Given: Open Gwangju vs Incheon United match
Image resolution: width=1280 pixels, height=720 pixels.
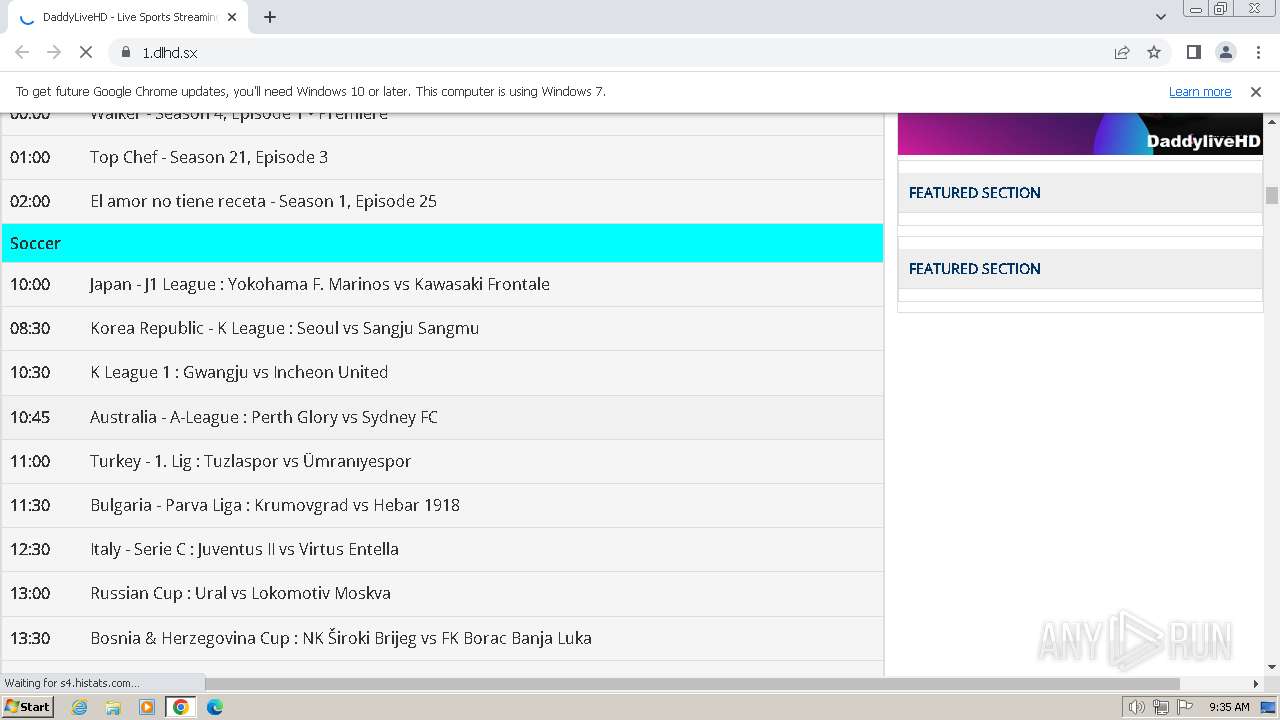Looking at the screenshot, I should (239, 372).
